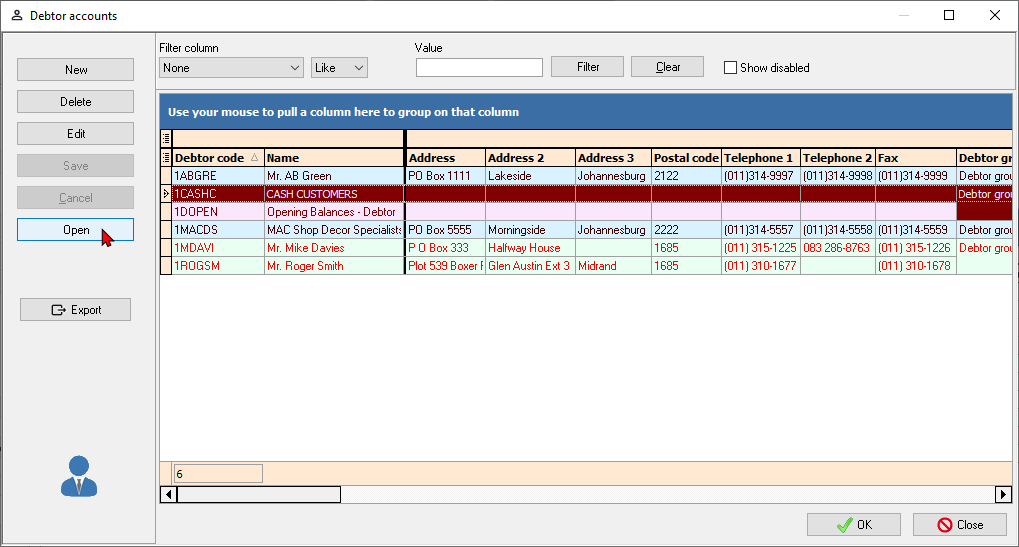Click the Address column header
The image size is (1019, 547).
point(446,157)
